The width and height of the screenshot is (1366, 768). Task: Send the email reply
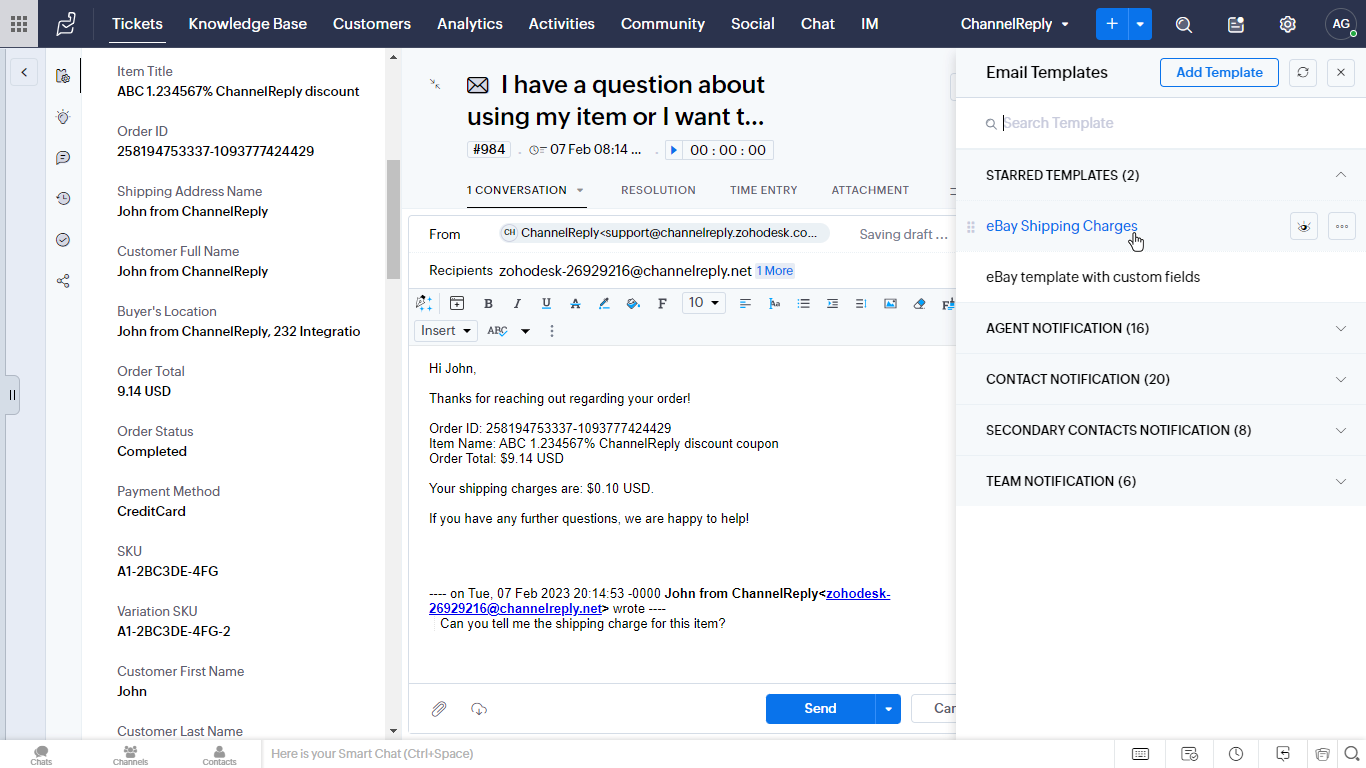pyautogui.click(x=820, y=709)
